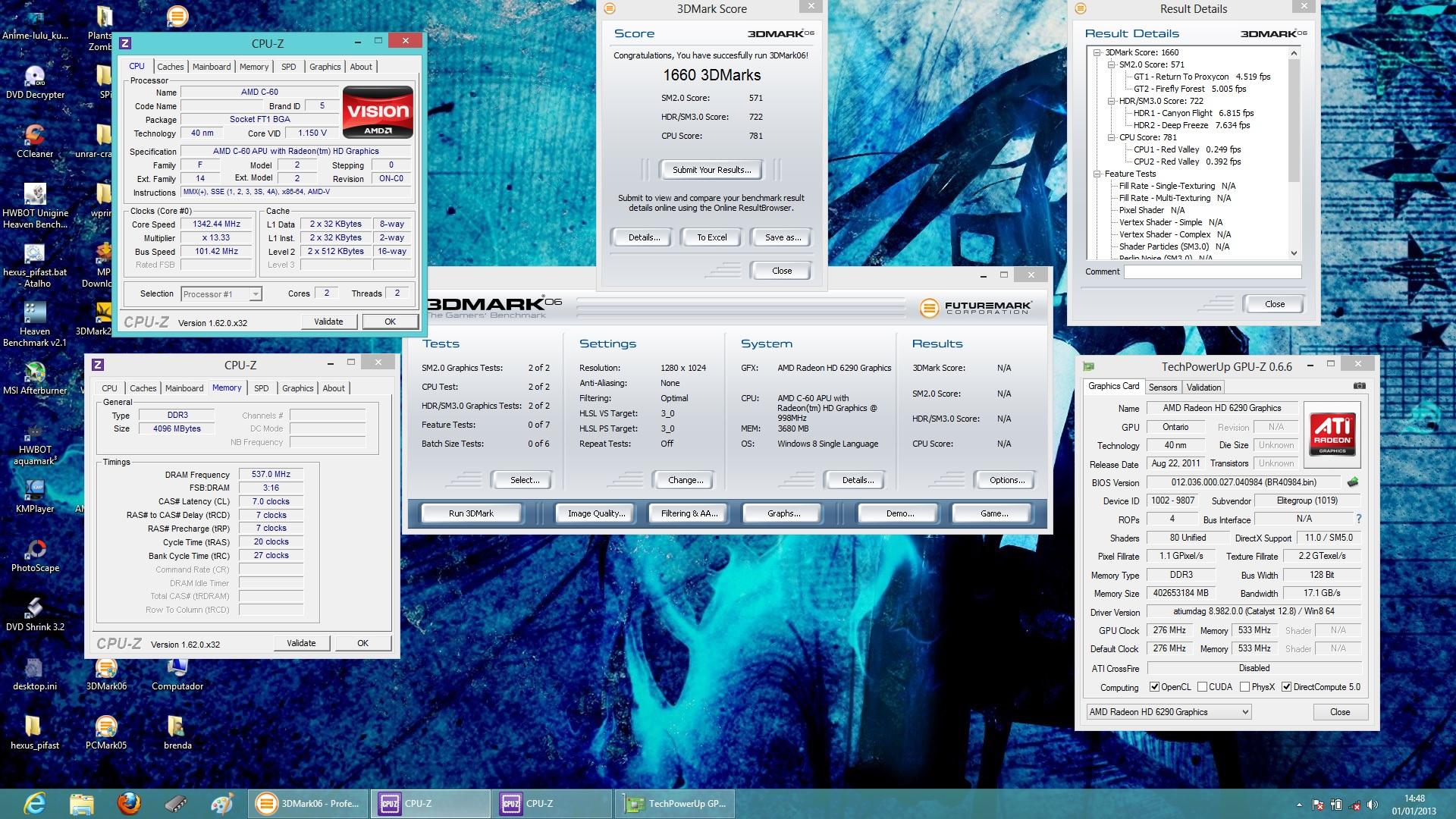Launch Internet Explorer from the taskbar
Viewport: 1456px width, 819px height.
coord(35,803)
